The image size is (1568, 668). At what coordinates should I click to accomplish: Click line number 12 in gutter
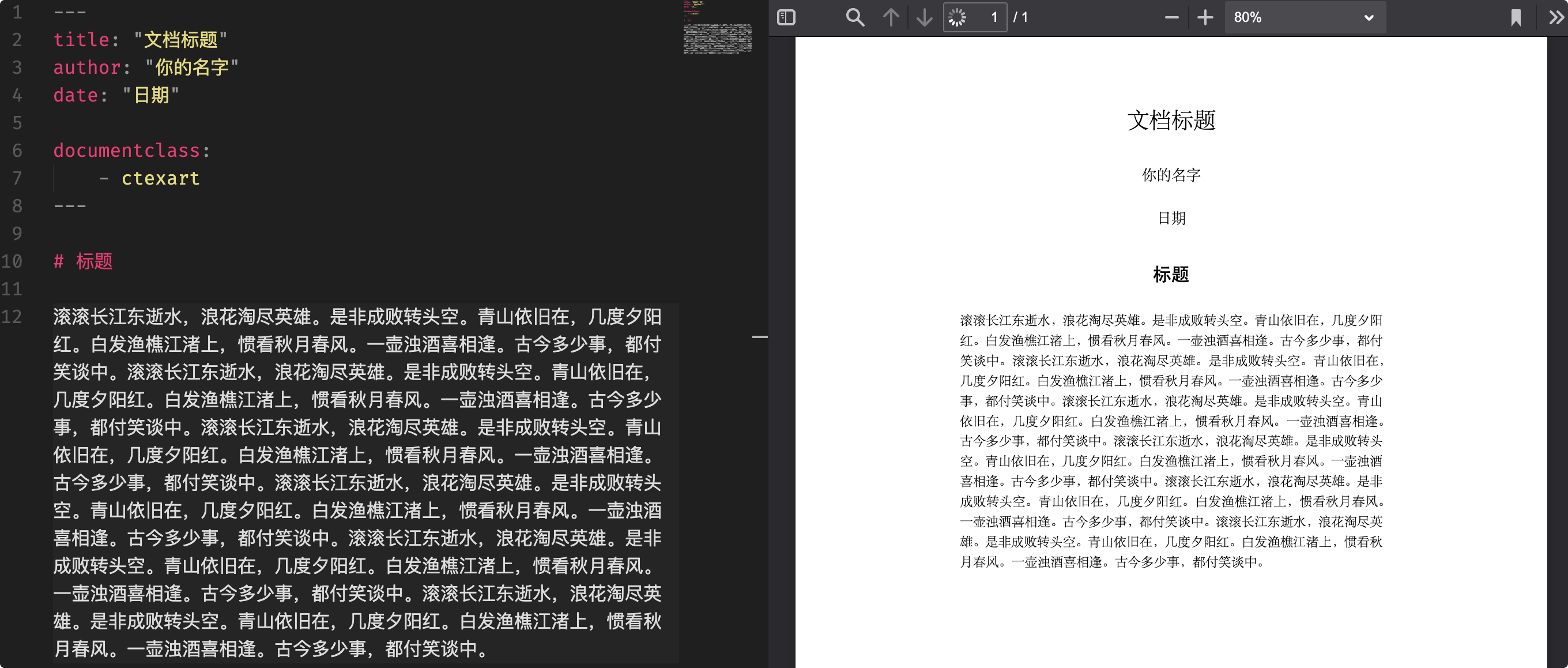pos(12,317)
